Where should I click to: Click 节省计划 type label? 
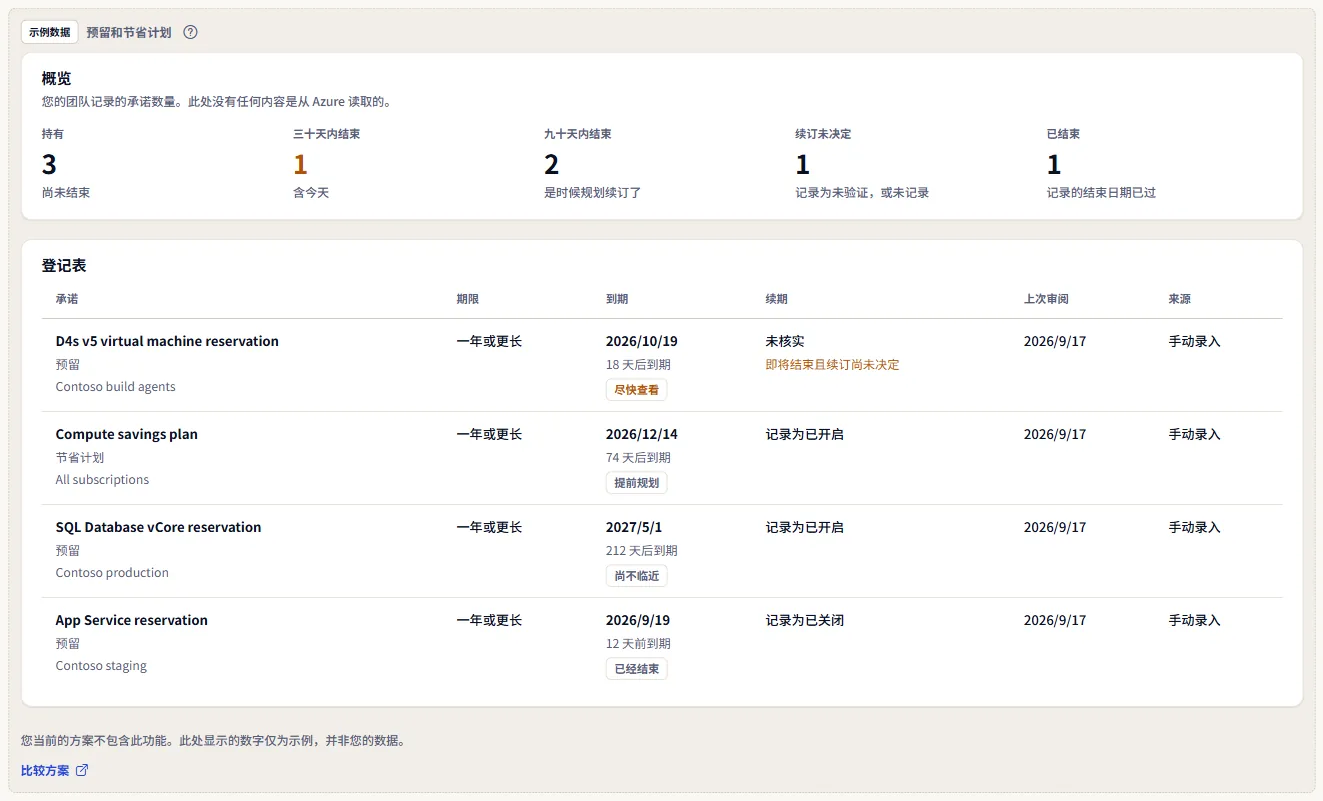click(x=80, y=458)
